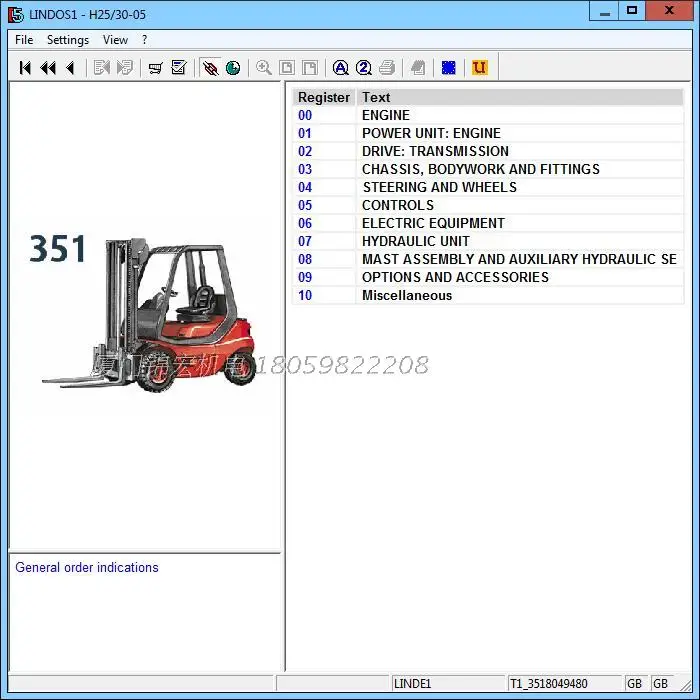Click the double-arrow rewind icon
Screen dimensions: 700x700
tap(48, 68)
